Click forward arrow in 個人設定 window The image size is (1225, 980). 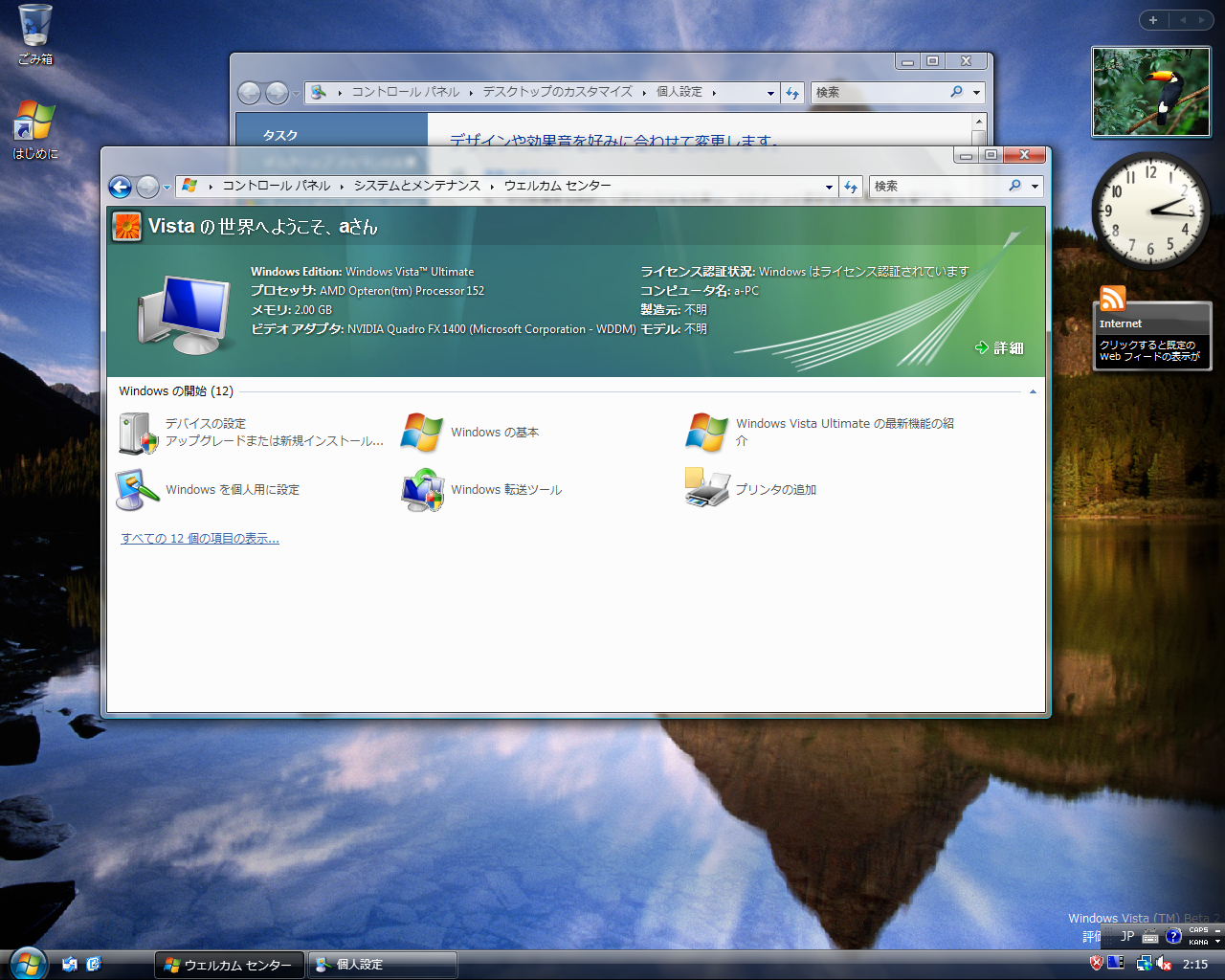(277, 93)
